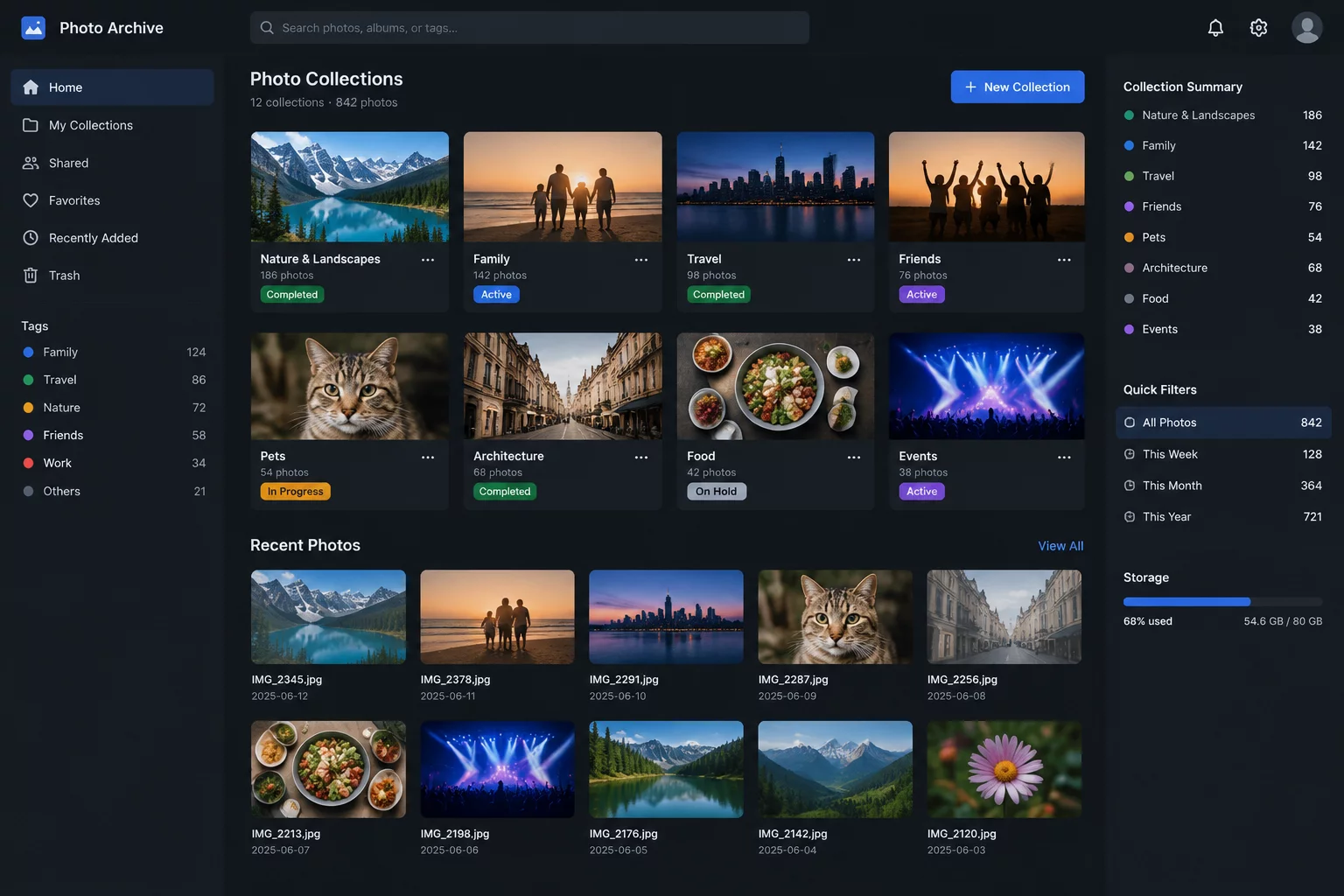Open the IMG_2287.jpg cat thumbnail
Screen dimensions: 1344x896
[836, 617]
